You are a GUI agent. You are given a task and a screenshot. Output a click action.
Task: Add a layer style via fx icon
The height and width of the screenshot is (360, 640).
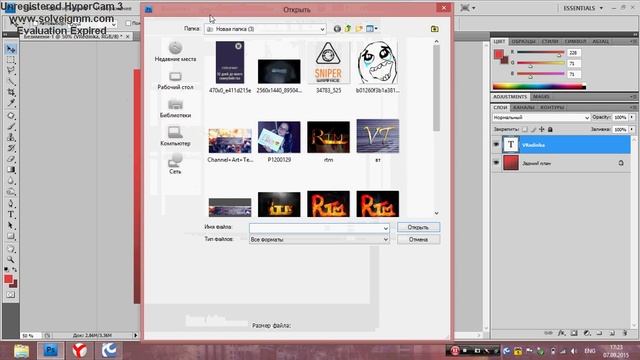click(562, 333)
